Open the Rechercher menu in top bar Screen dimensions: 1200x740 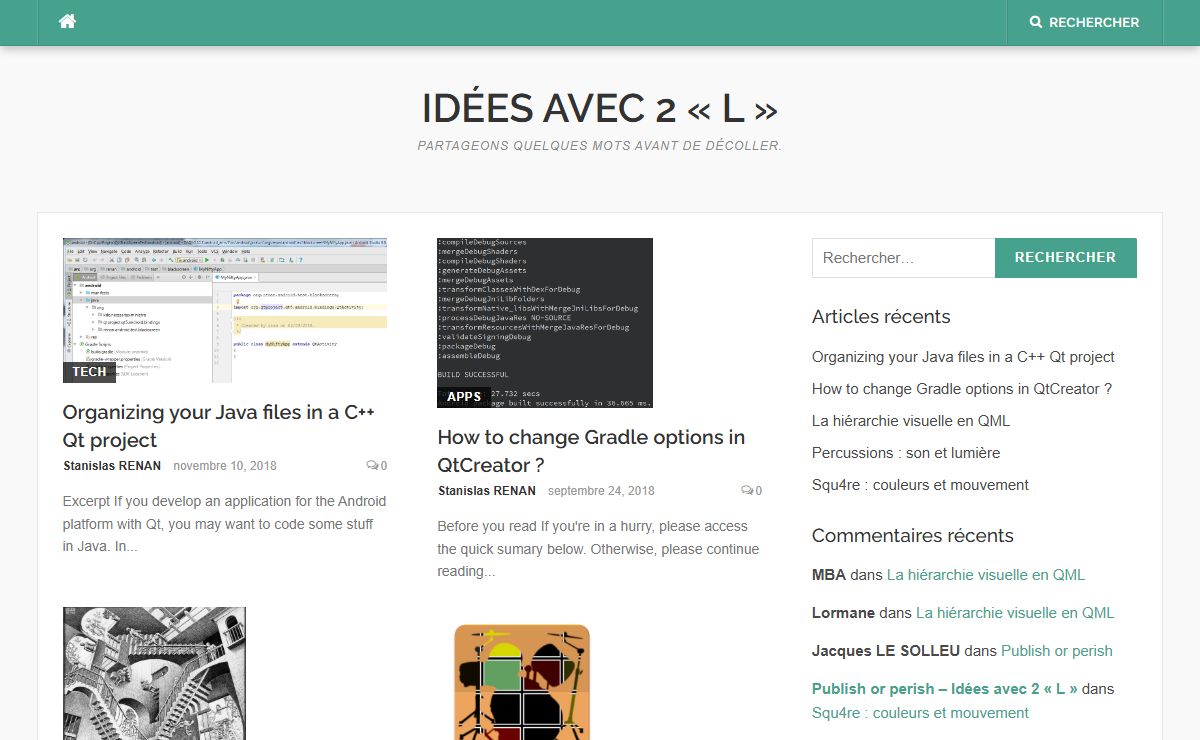coord(1084,22)
